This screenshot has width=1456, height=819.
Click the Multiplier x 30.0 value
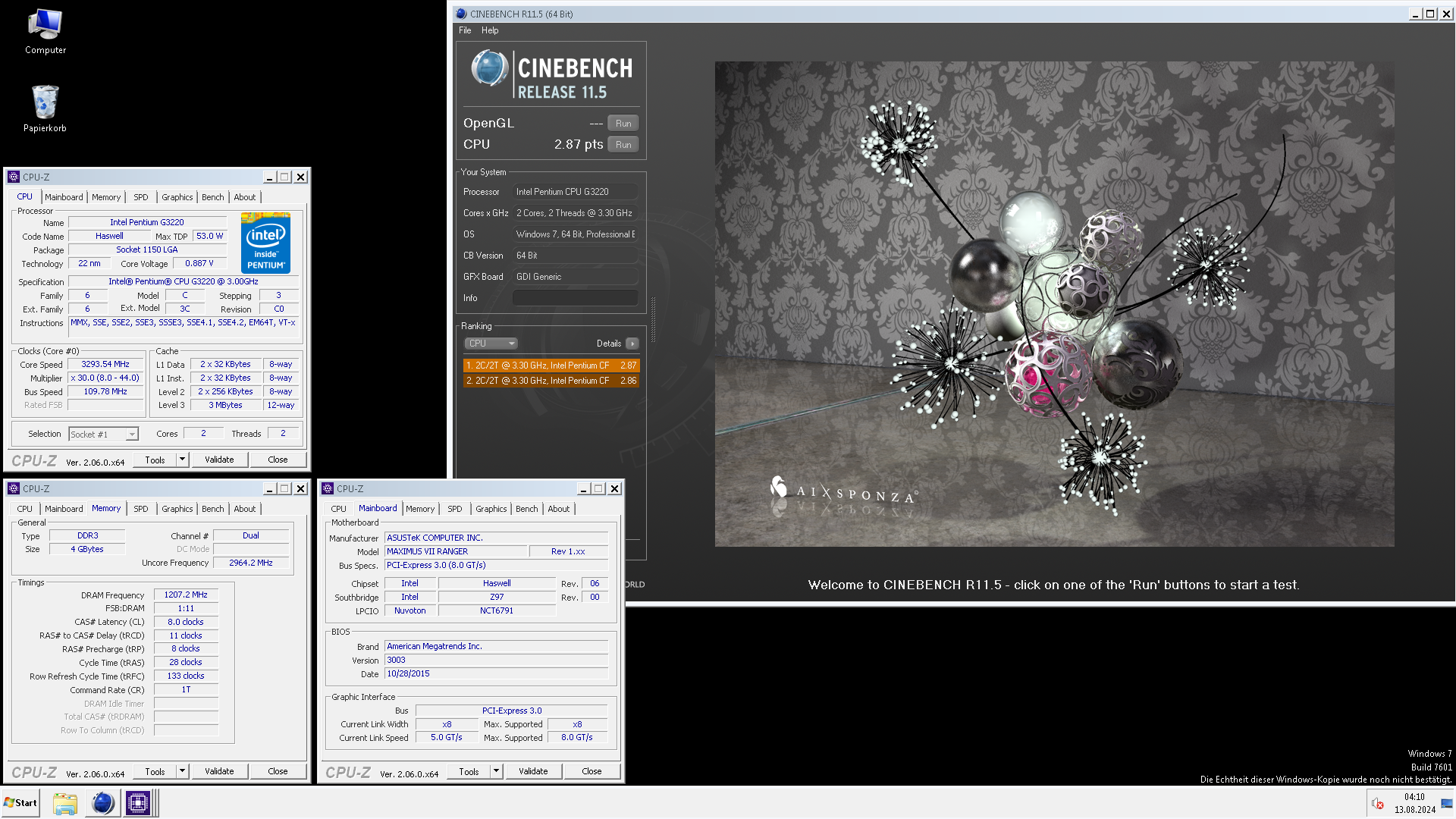(105, 378)
